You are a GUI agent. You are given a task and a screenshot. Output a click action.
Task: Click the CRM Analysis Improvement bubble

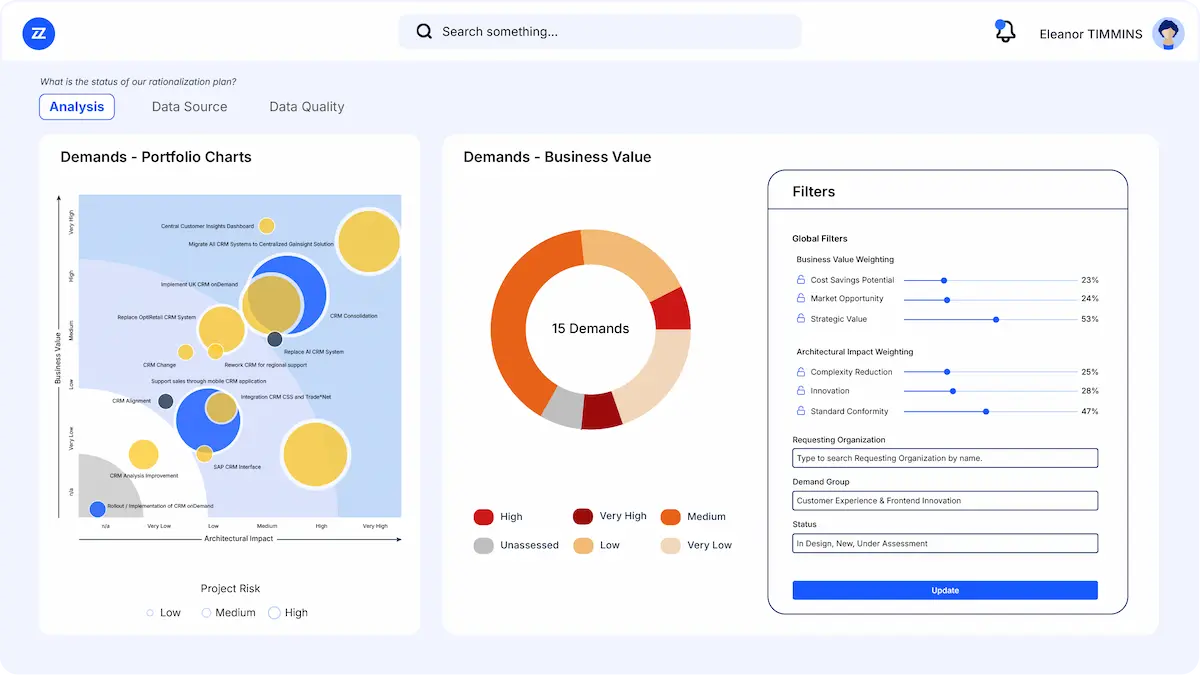[x=144, y=455]
